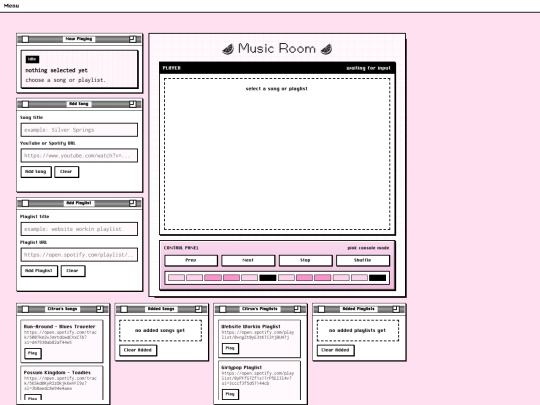
Task: Click the close box of Added Playlists window
Action: (322, 309)
